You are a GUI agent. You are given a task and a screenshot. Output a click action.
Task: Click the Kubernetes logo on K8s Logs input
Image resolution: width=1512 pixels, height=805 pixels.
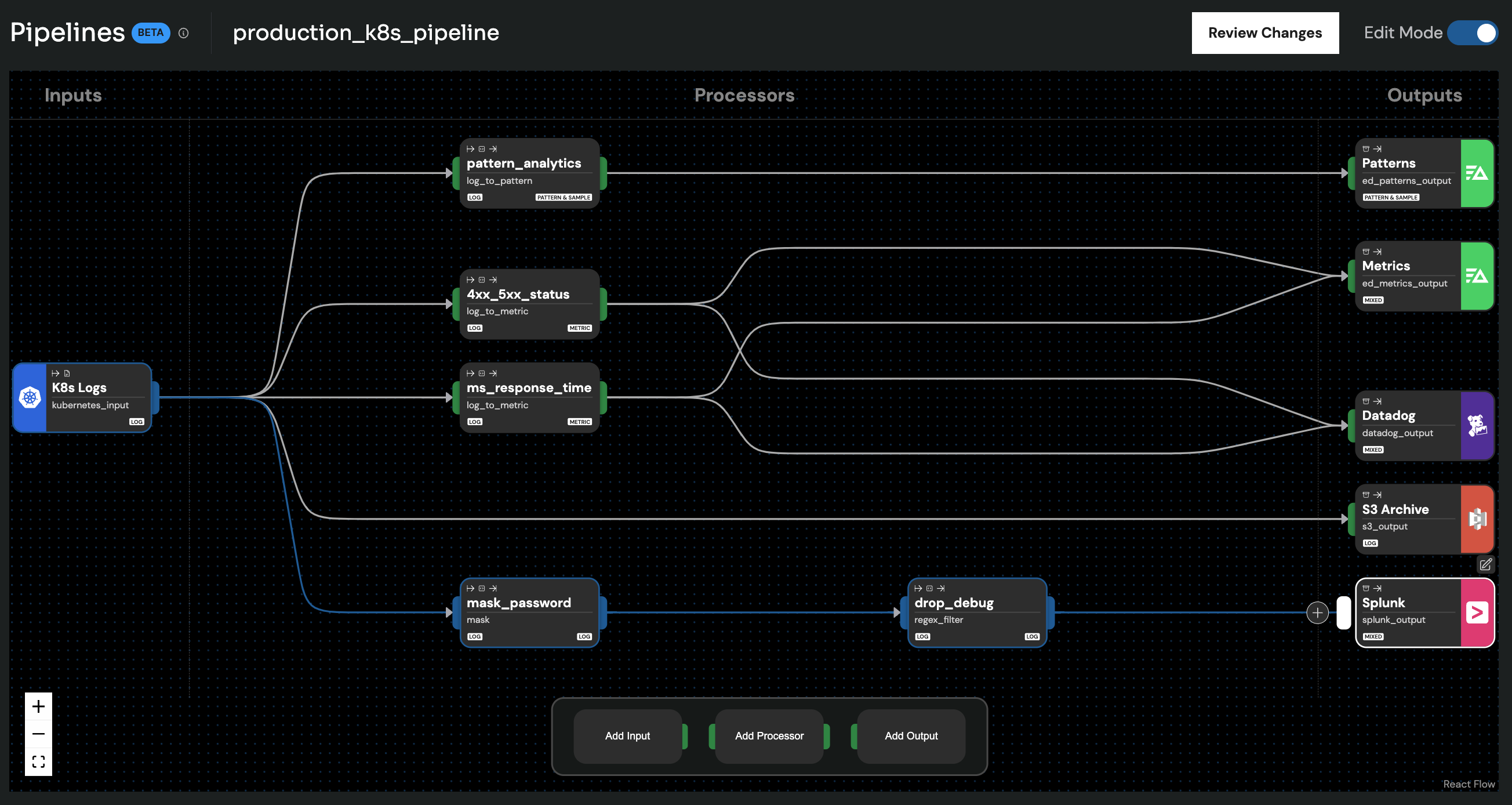click(30, 397)
